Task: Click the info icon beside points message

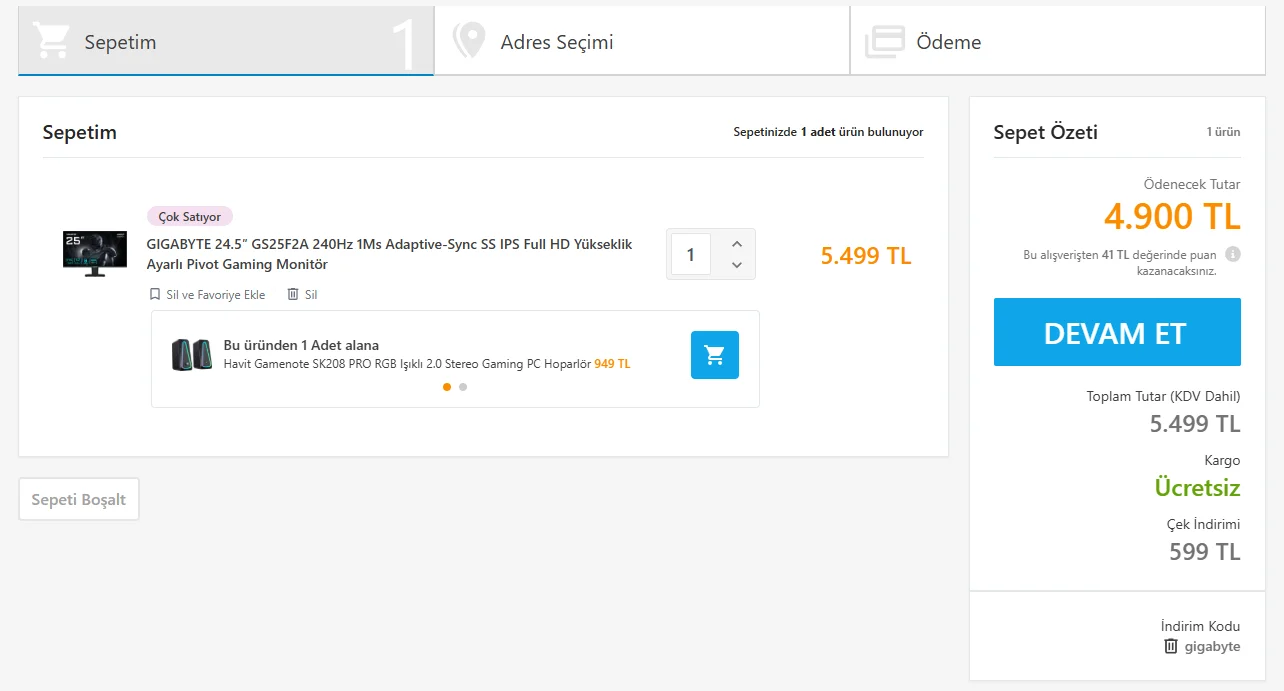Action: [x=1233, y=254]
